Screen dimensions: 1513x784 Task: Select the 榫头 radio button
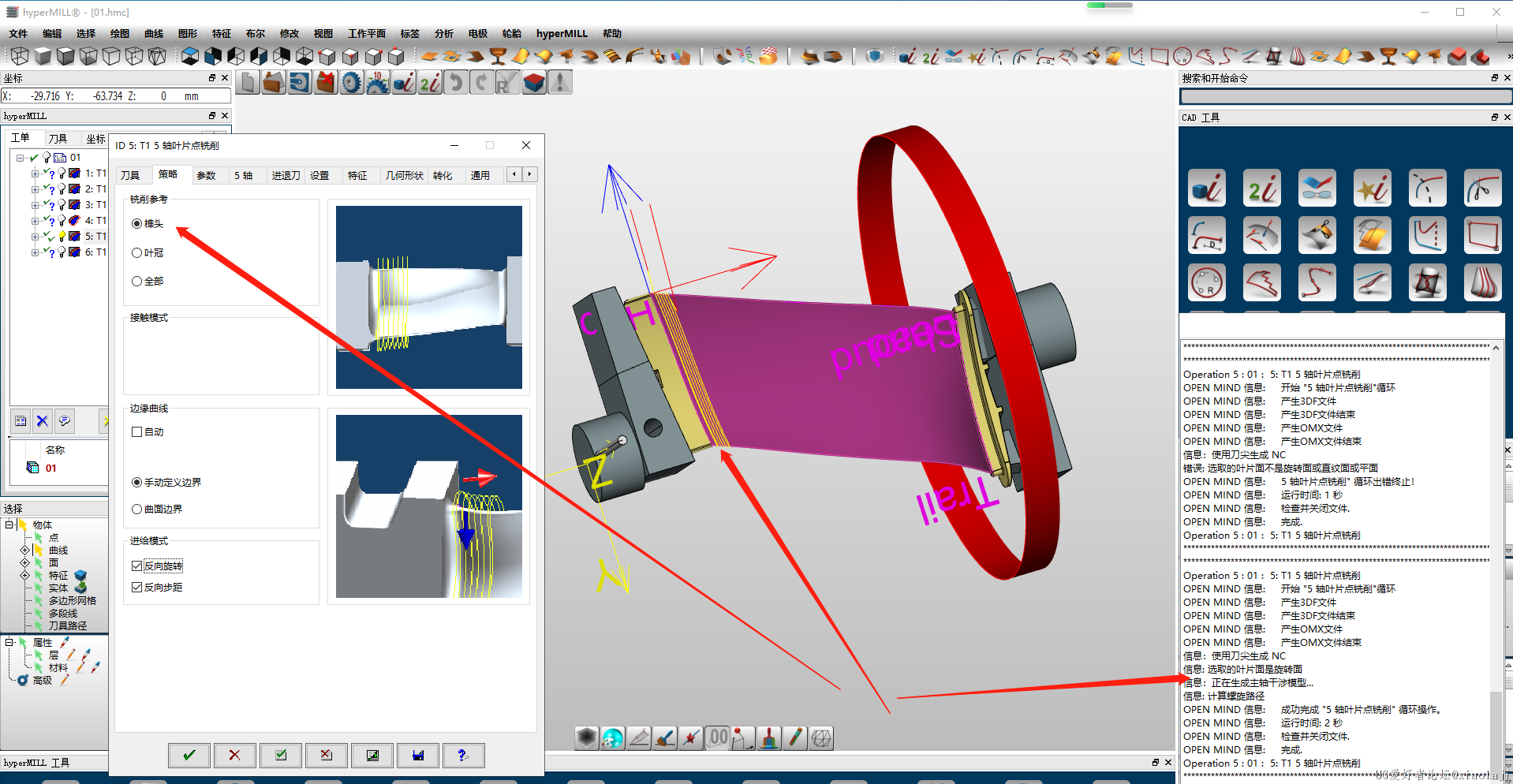tap(137, 224)
